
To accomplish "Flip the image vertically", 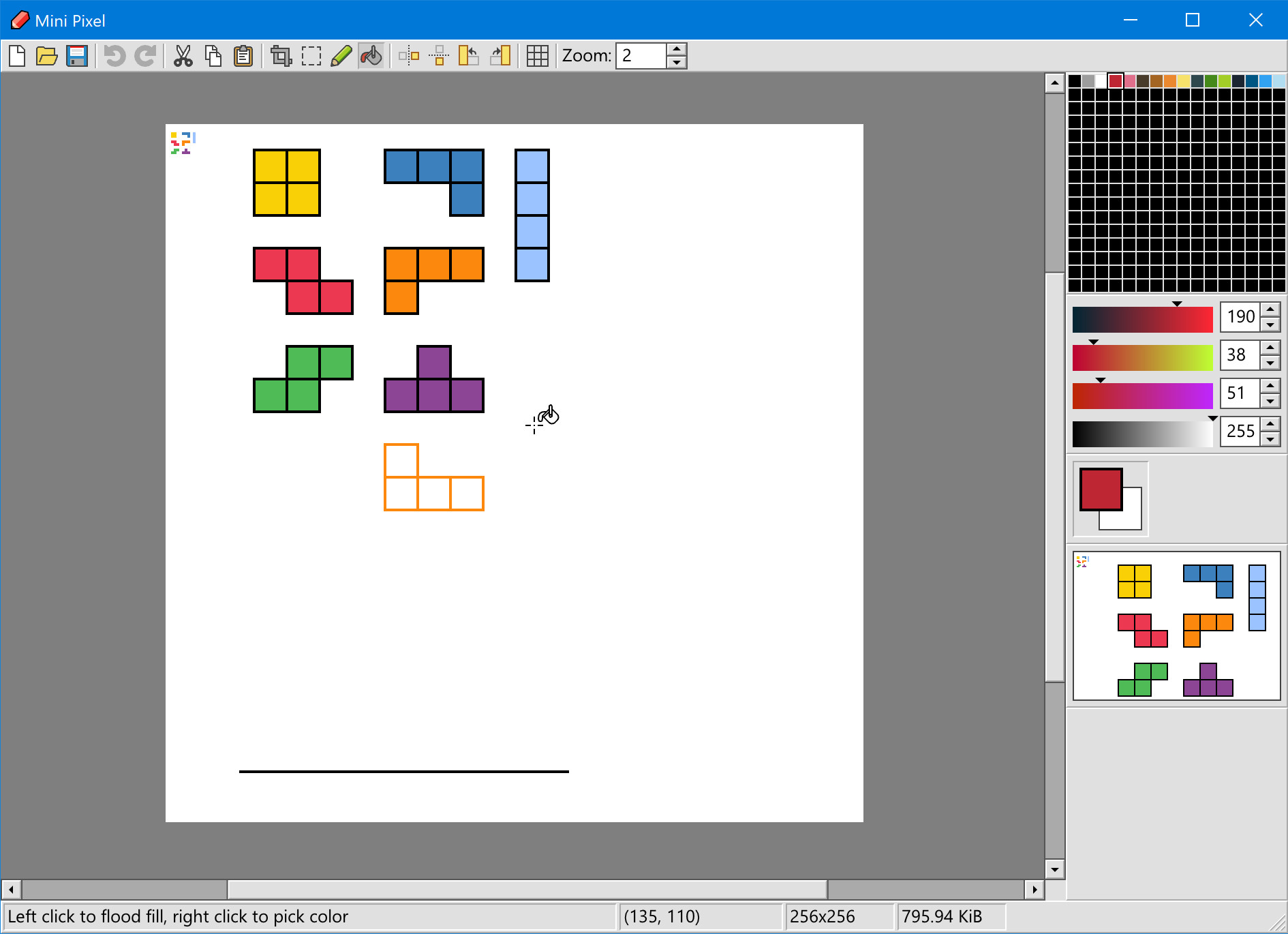I will point(439,56).
